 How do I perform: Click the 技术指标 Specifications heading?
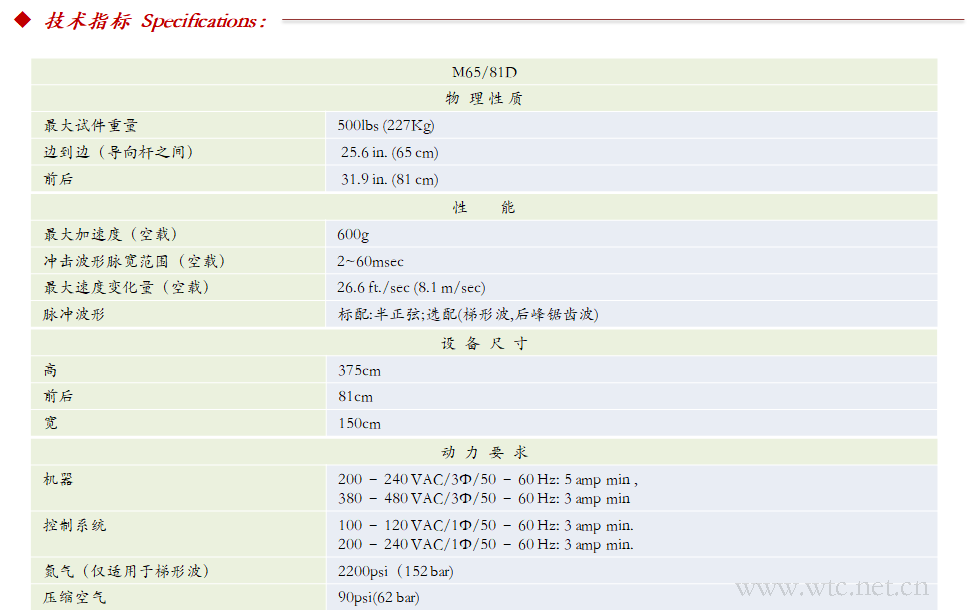(155, 21)
